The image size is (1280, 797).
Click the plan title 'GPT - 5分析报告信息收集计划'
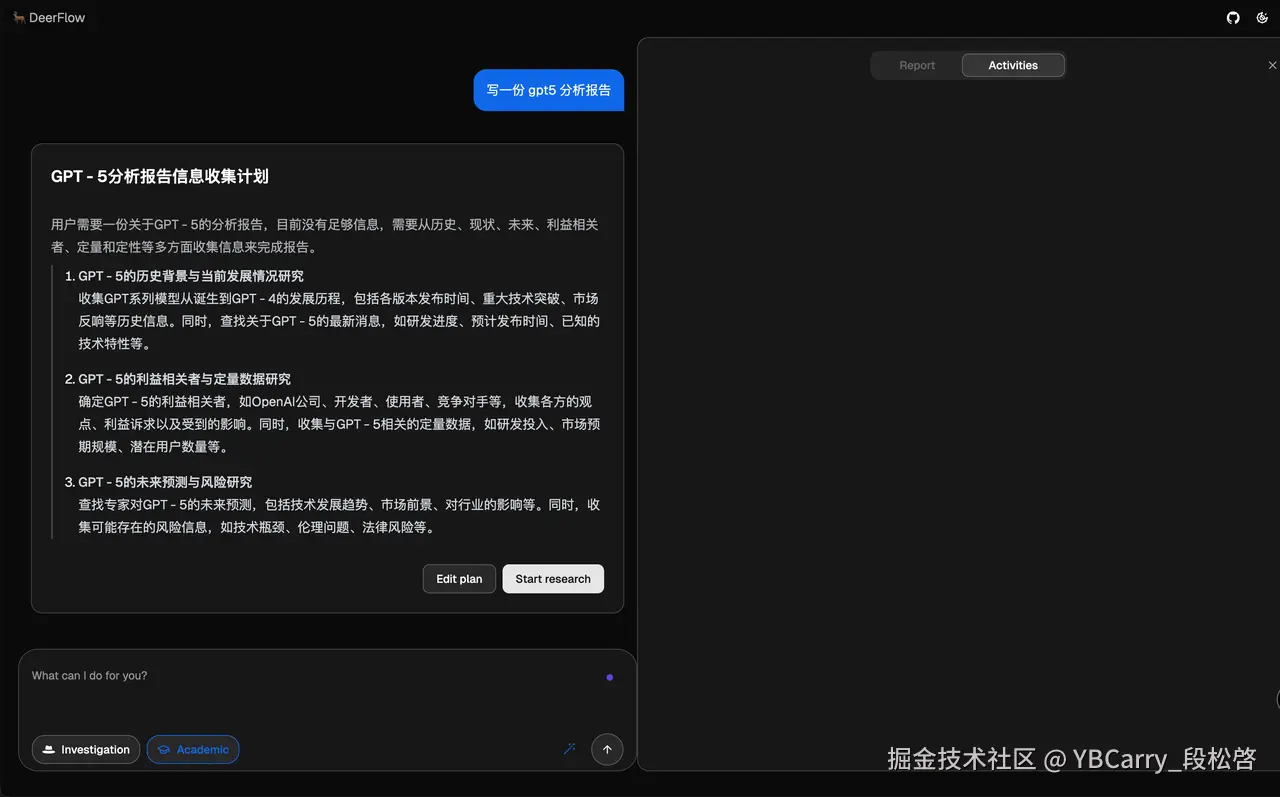pos(160,176)
